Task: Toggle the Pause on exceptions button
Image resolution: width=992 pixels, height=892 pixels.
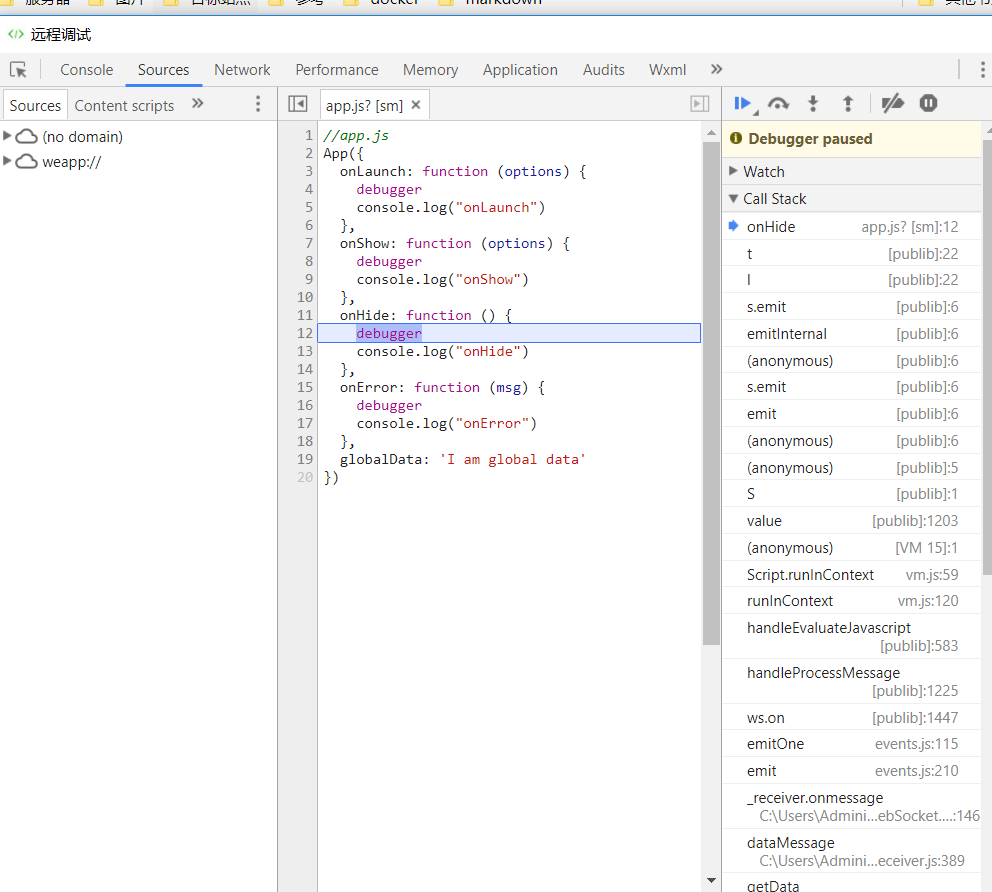Action: click(x=928, y=103)
